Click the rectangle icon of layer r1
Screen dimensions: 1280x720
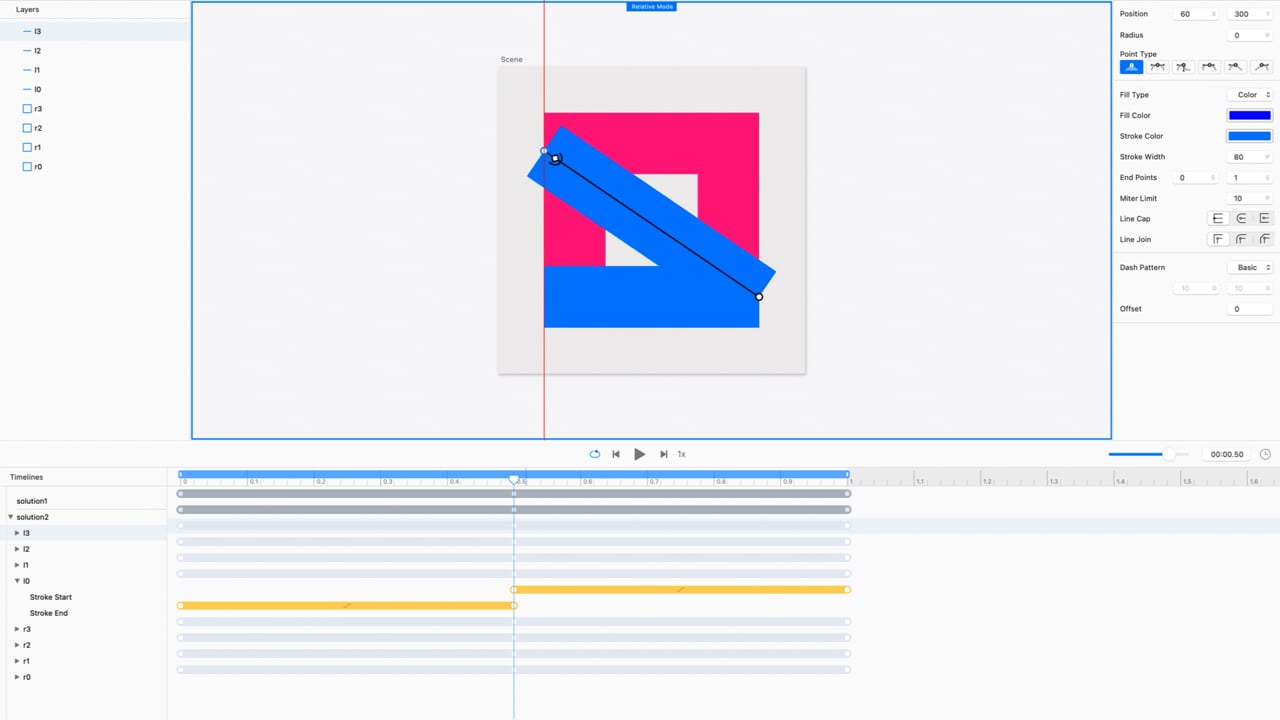point(27,147)
